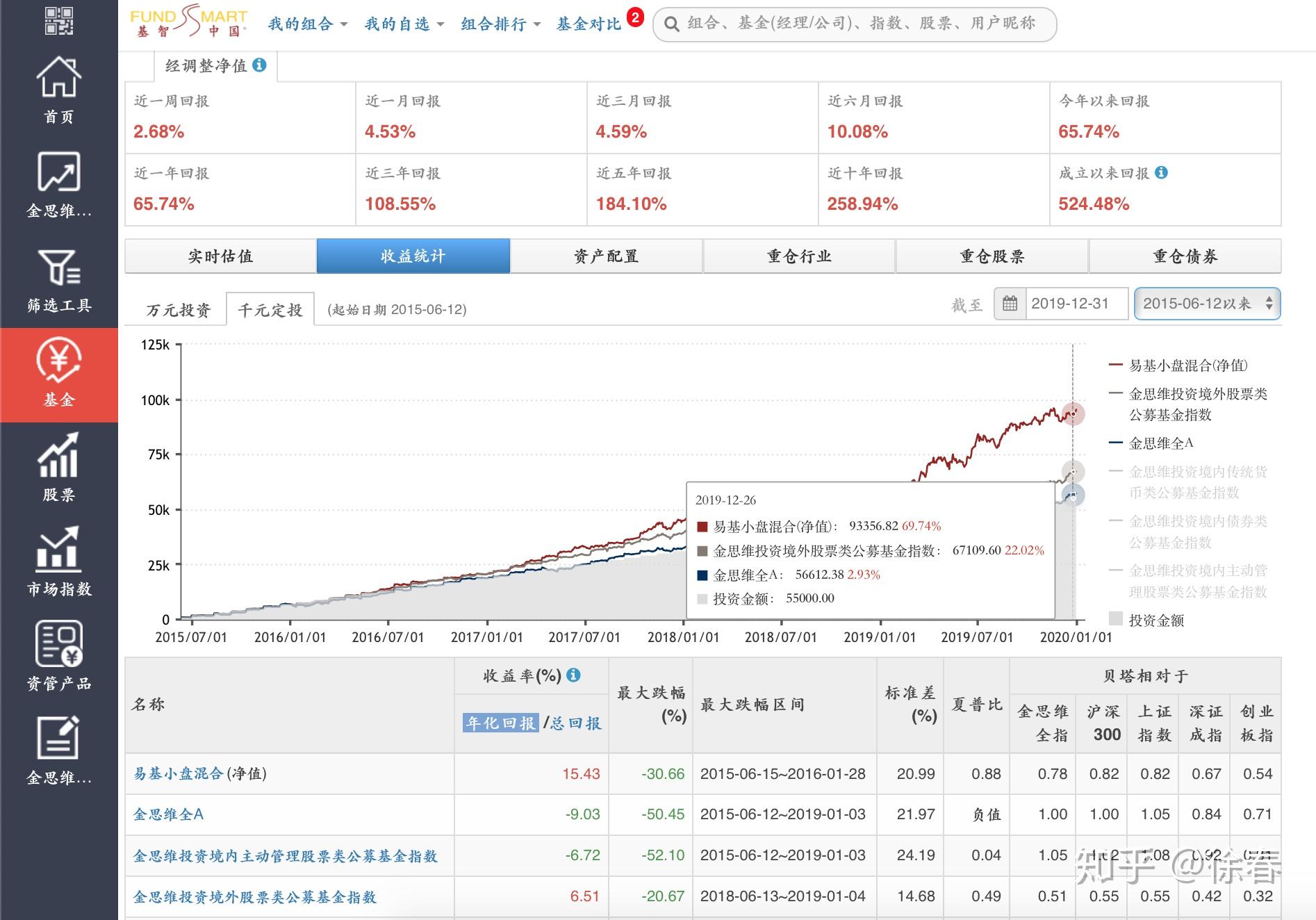The height and width of the screenshot is (920, 1316).
Task: Click the 2015-06-15~2016-01-28 drawdown interval cell
Action: 783,773
